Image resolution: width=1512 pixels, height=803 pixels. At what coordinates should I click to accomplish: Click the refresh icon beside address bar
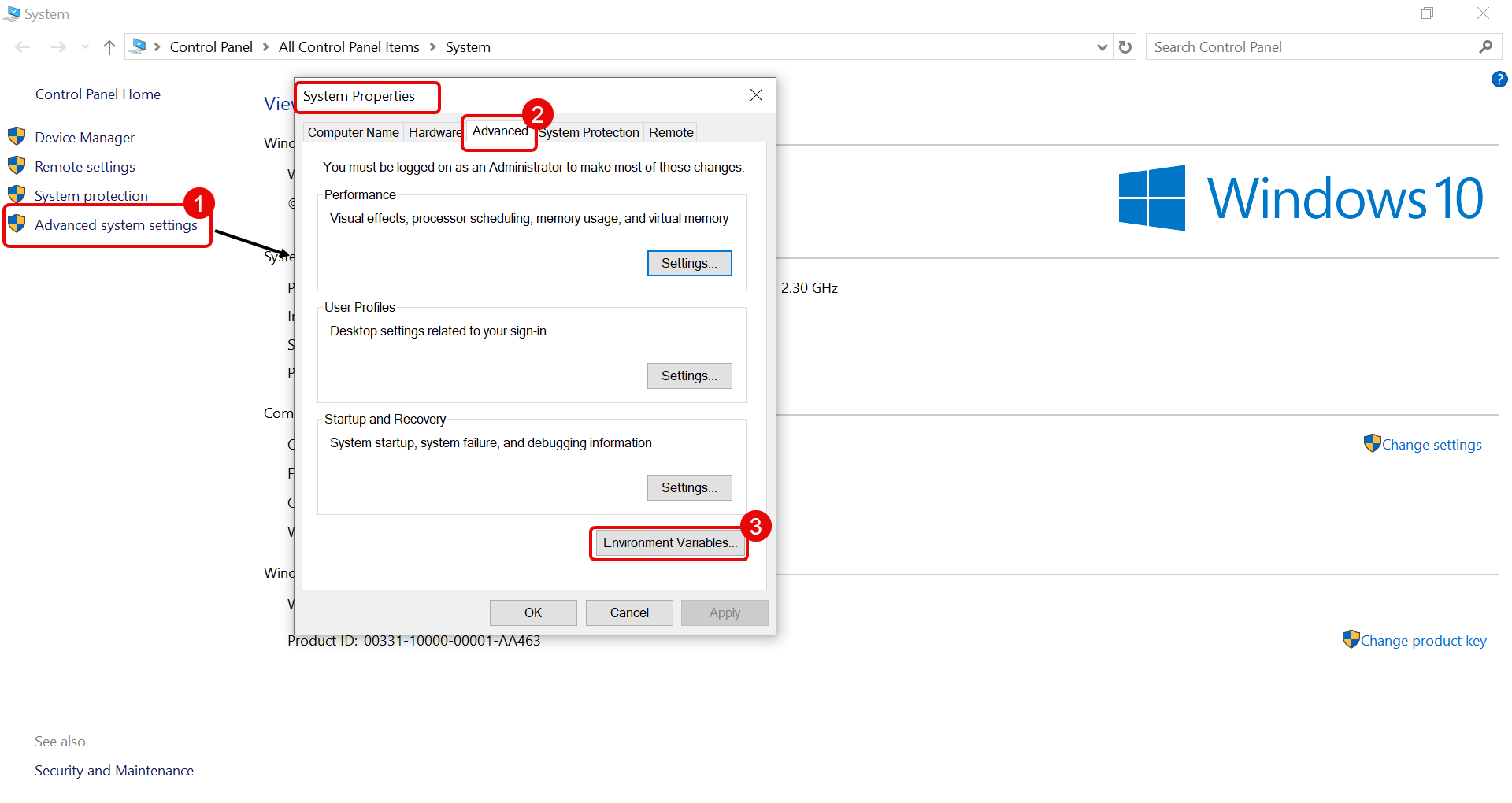(1125, 47)
